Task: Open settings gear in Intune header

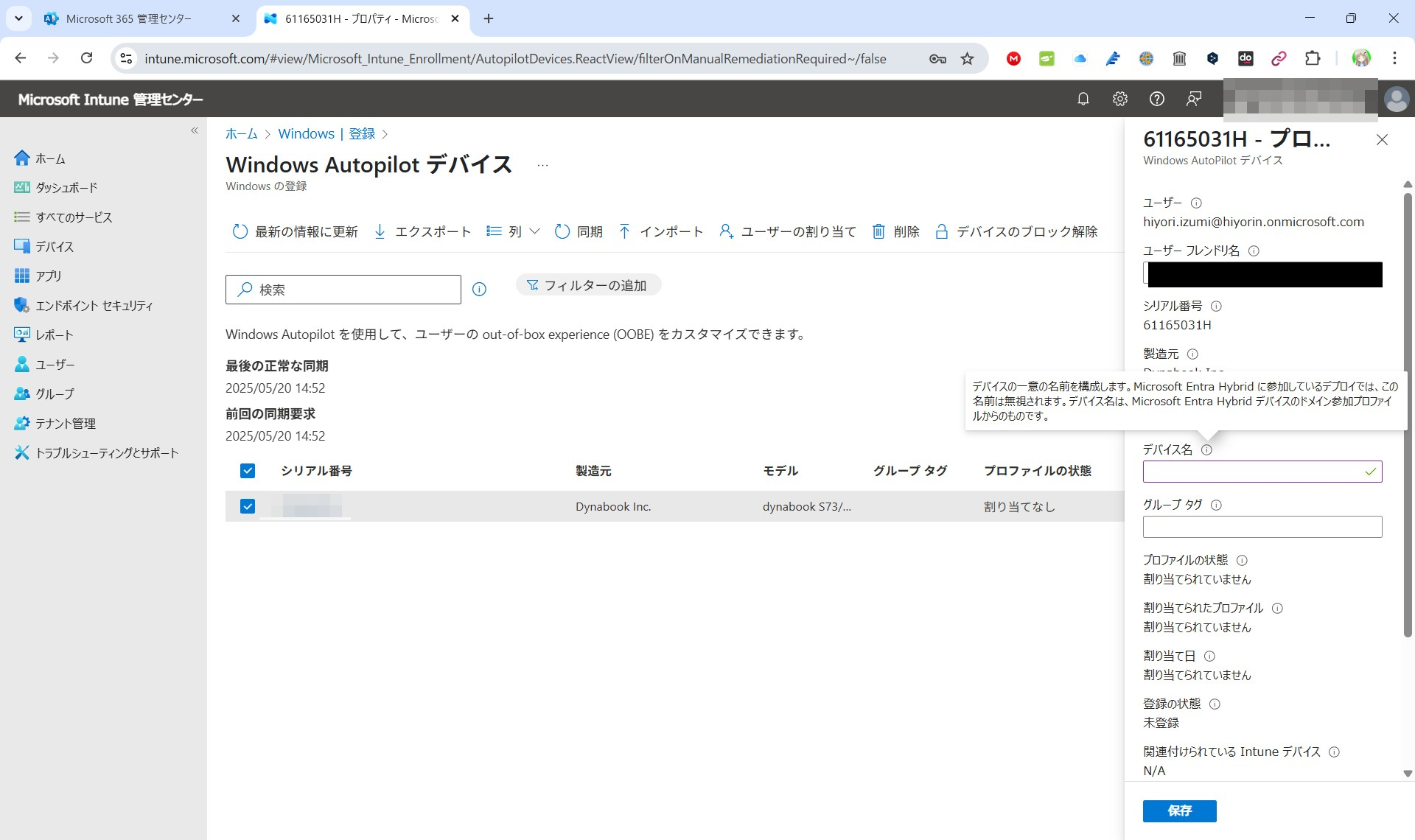Action: [1119, 99]
